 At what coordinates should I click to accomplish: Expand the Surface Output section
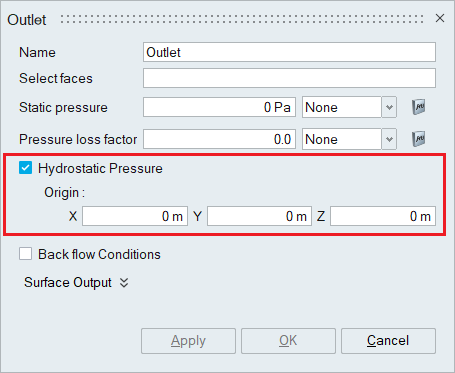point(124,283)
